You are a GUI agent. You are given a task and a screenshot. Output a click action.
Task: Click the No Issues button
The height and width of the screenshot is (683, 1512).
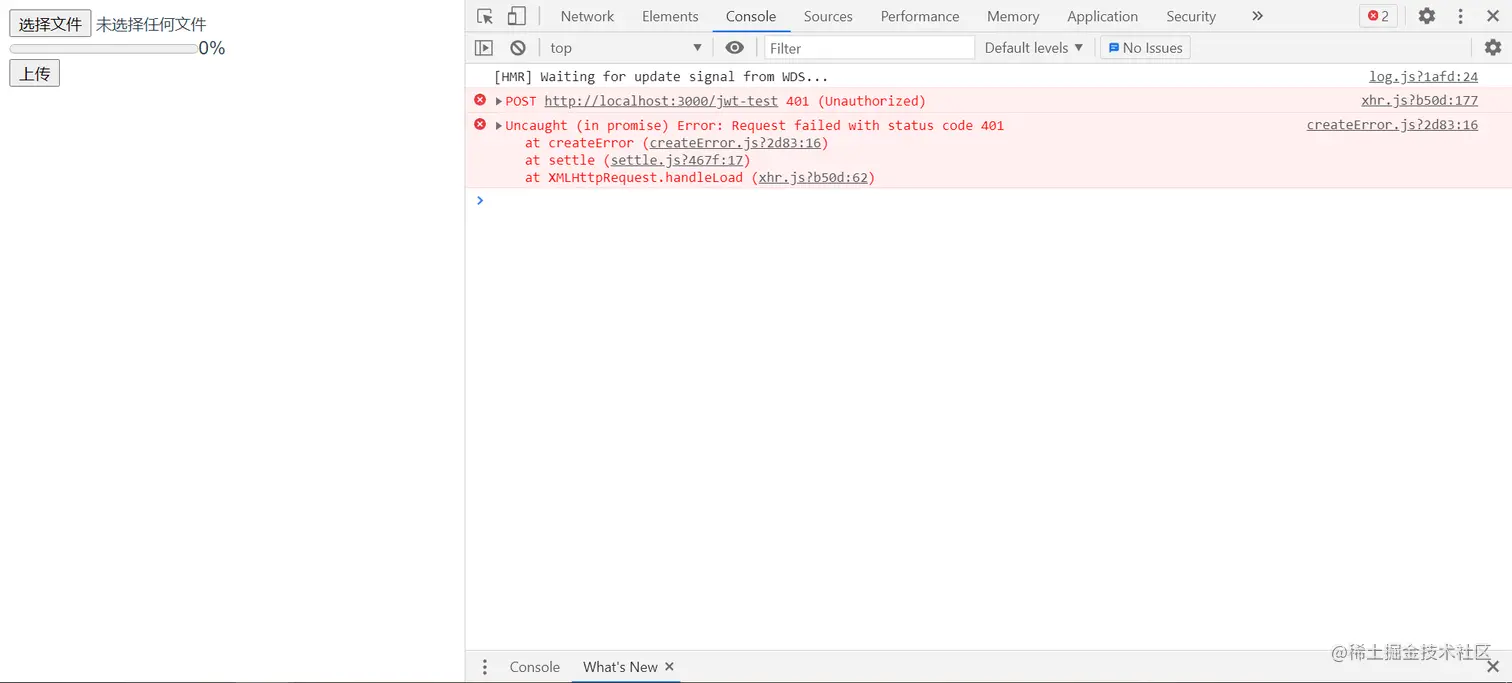point(1145,48)
